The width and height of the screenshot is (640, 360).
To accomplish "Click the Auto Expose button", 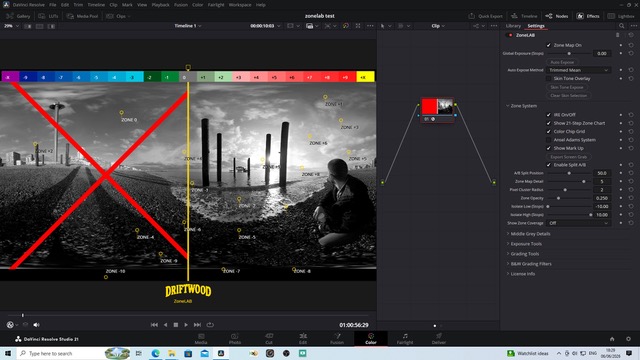I will click(562, 62).
